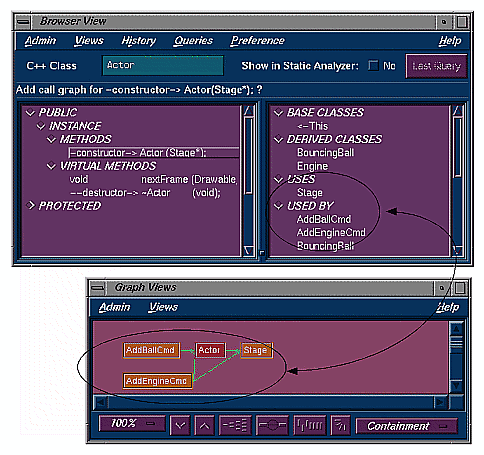Click the pane divider sash handle

click(262, 253)
